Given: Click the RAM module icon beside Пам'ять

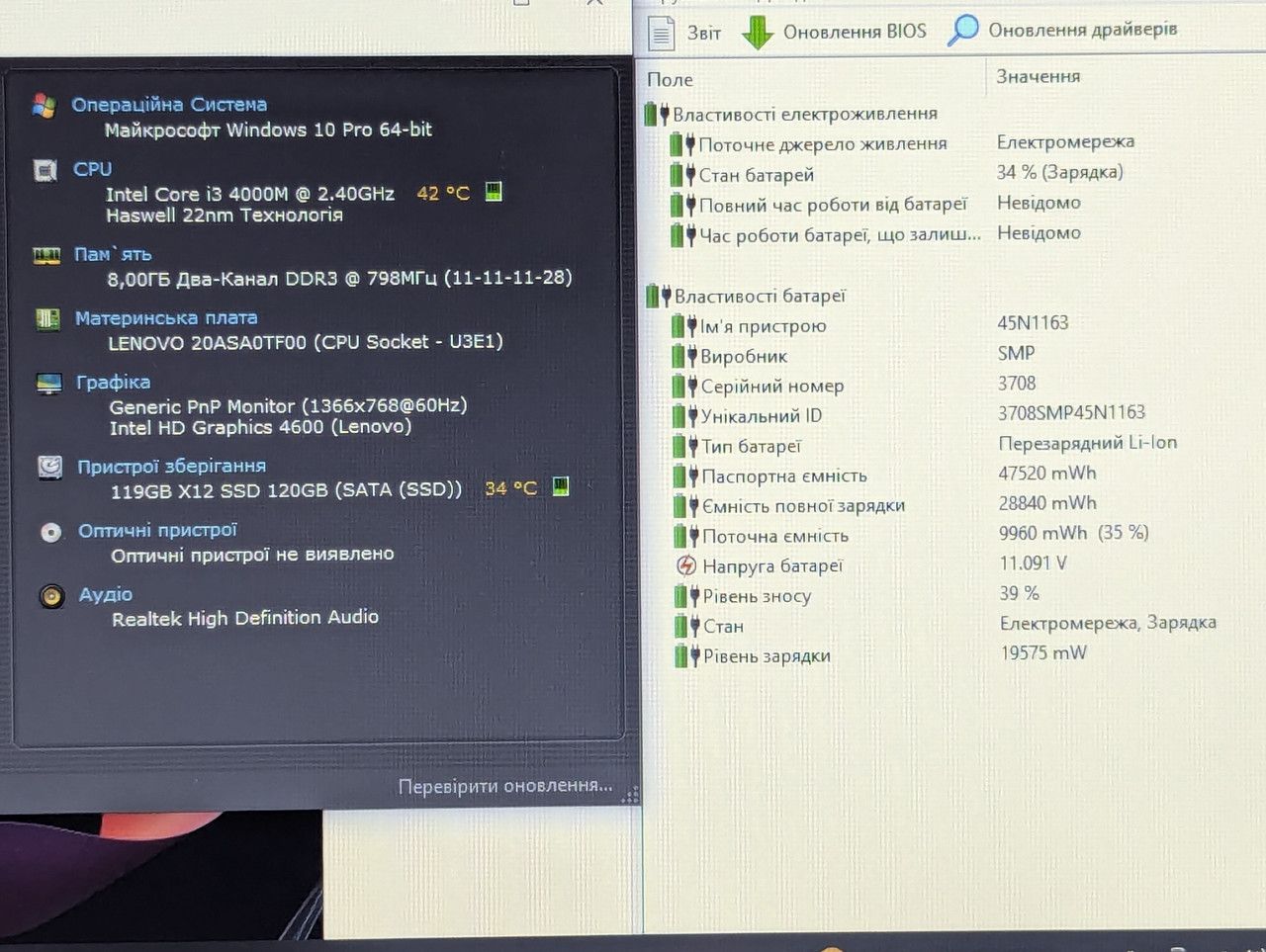Looking at the screenshot, I should pos(46,256).
